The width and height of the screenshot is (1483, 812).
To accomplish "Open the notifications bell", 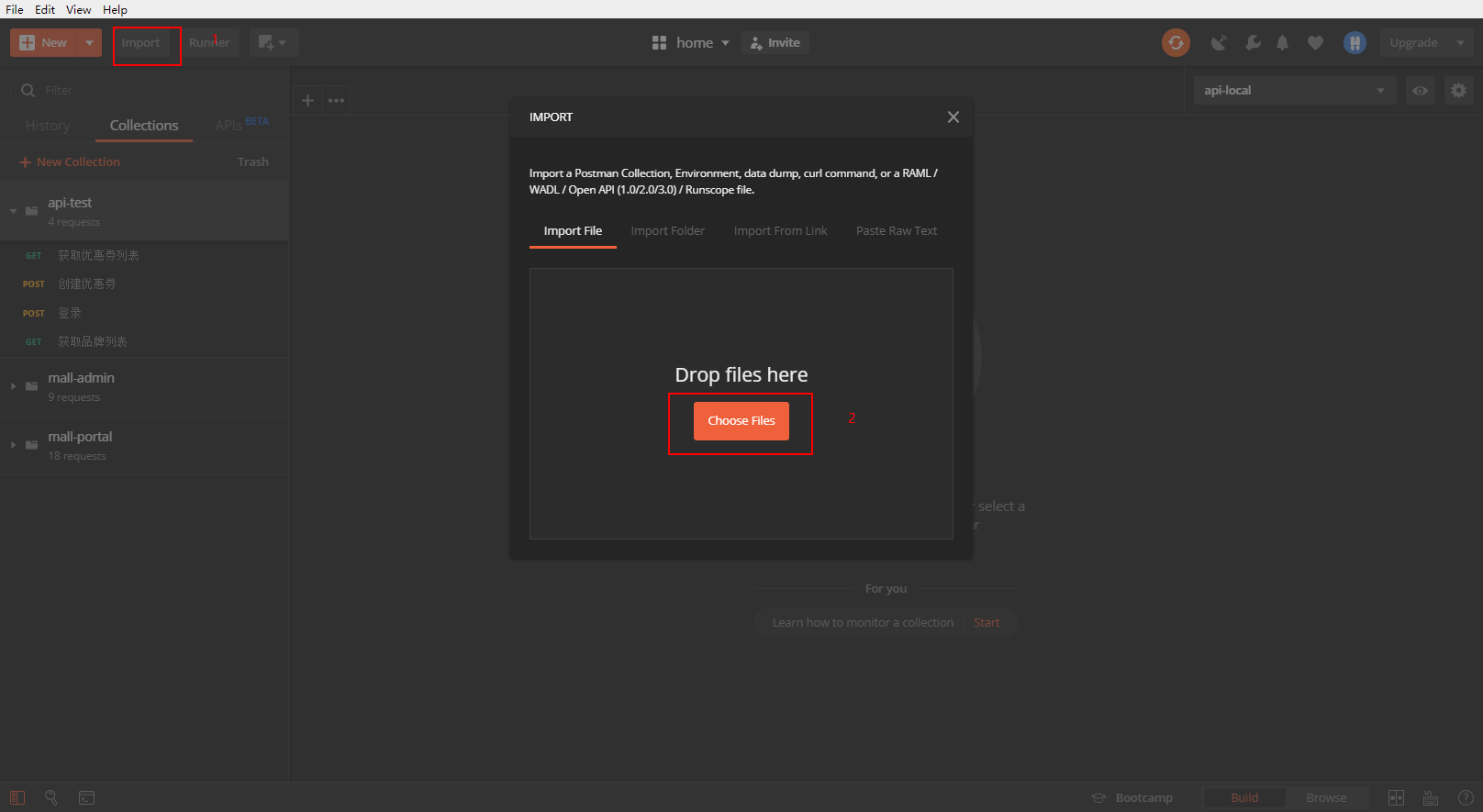I will tap(1283, 42).
